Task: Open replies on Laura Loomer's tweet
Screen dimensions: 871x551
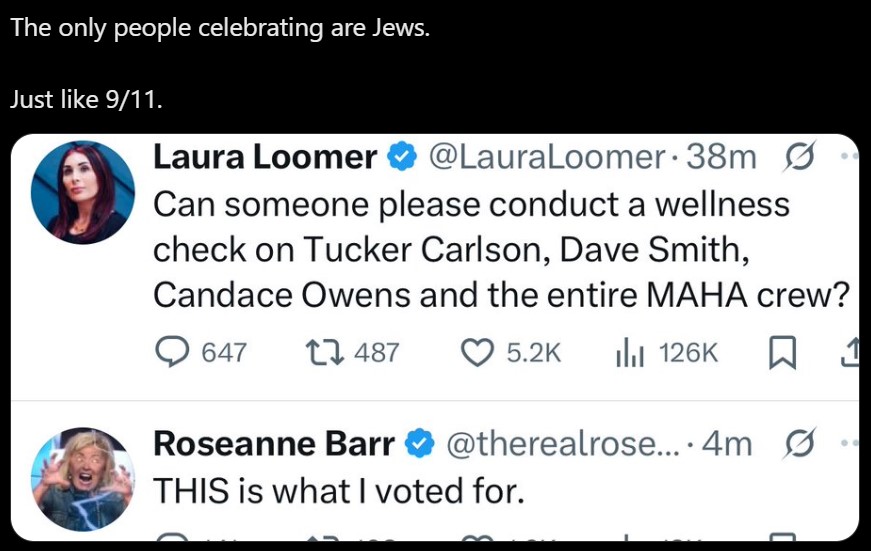Action: pos(201,353)
